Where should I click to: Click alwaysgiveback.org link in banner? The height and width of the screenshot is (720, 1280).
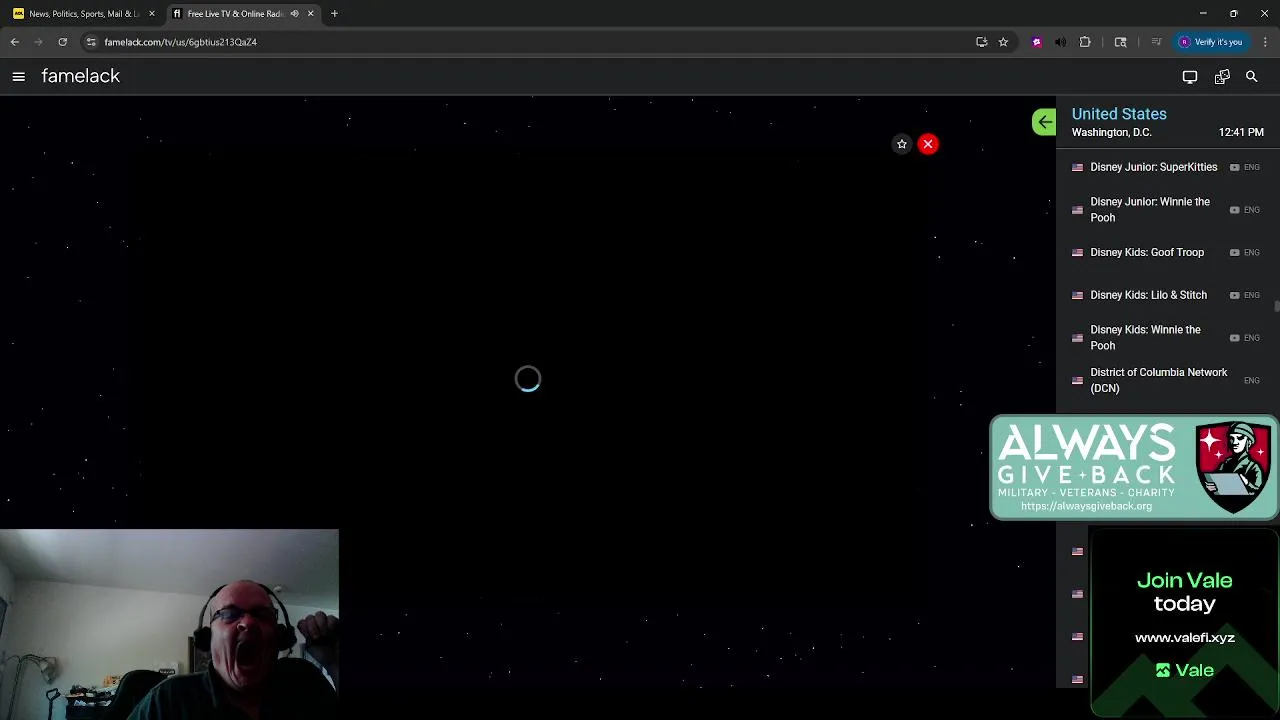[x=1086, y=506]
